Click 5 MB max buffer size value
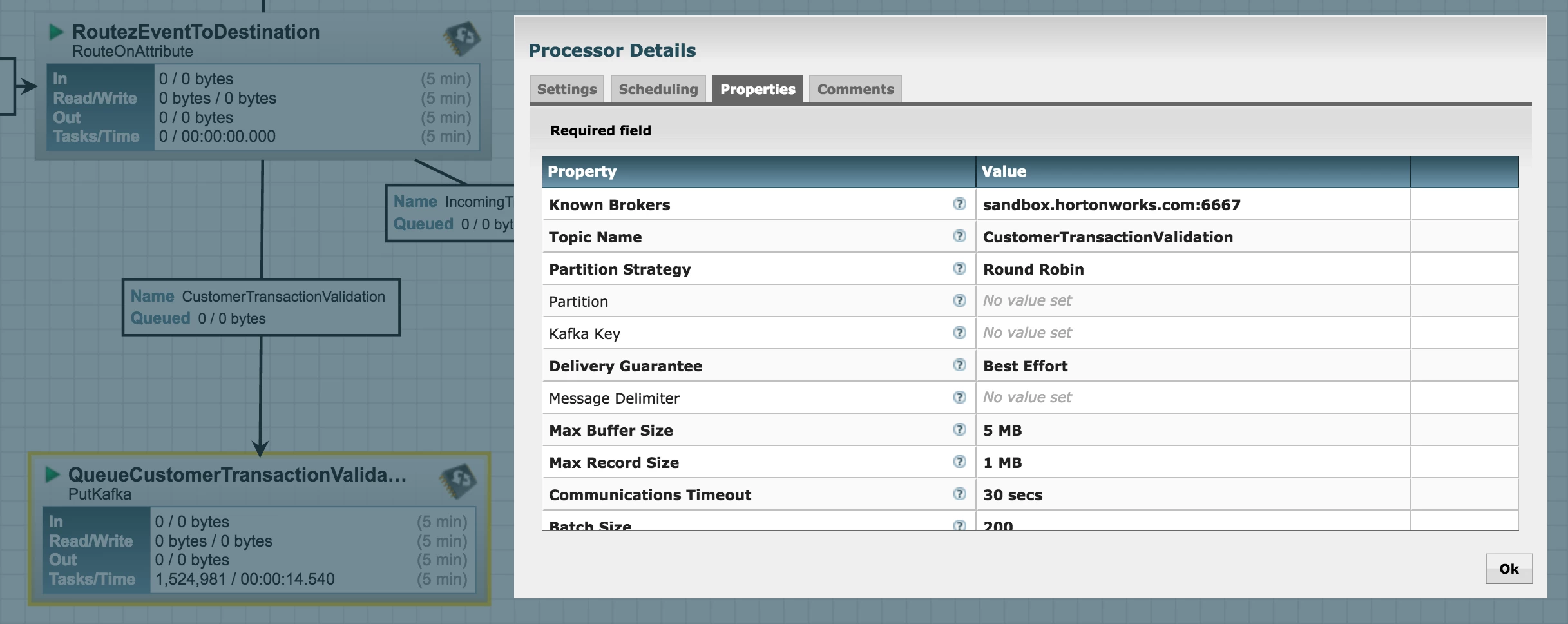Screen dimensions: 1568x624 (x=1002, y=431)
